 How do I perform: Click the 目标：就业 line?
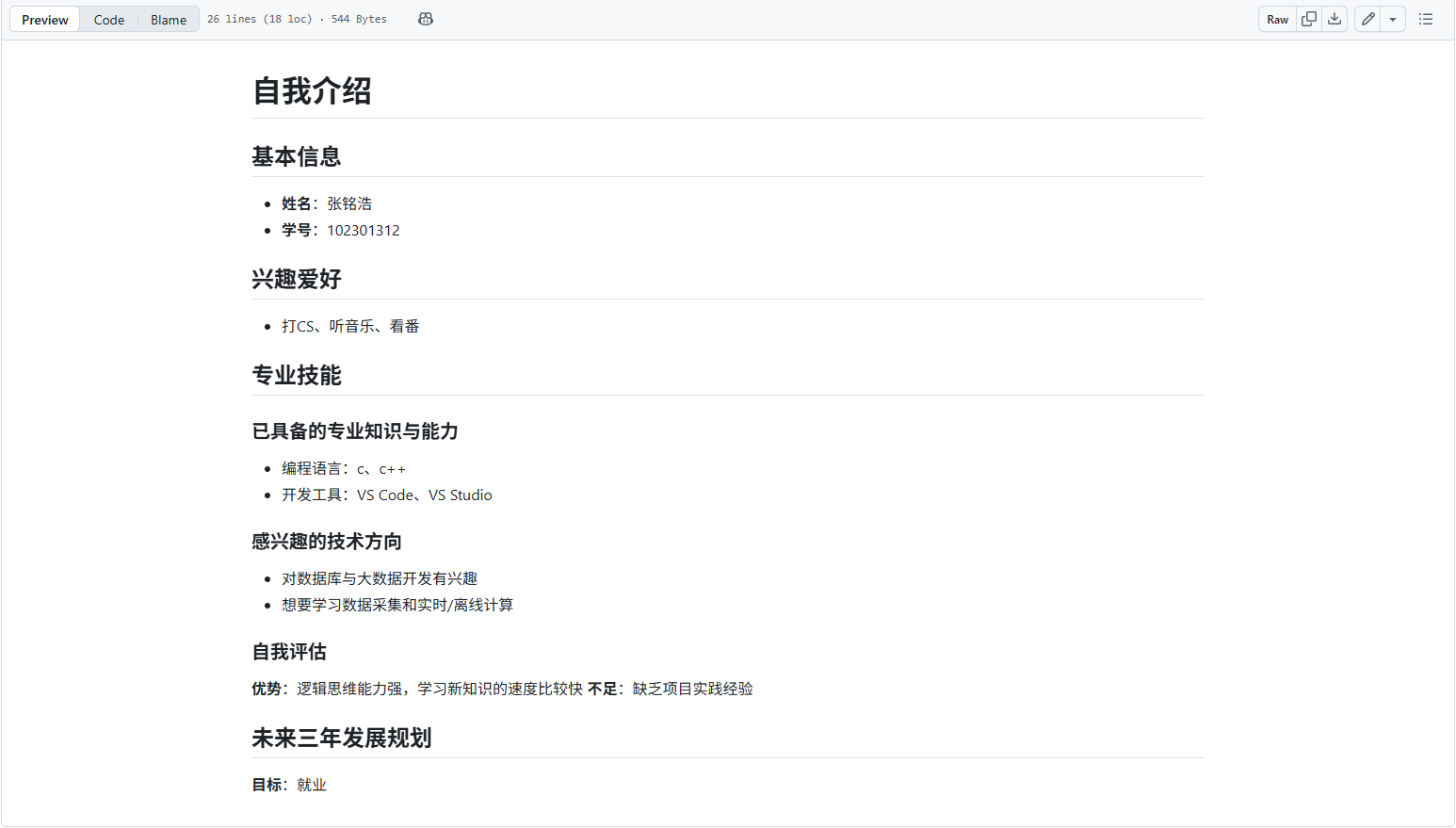coord(289,785)
